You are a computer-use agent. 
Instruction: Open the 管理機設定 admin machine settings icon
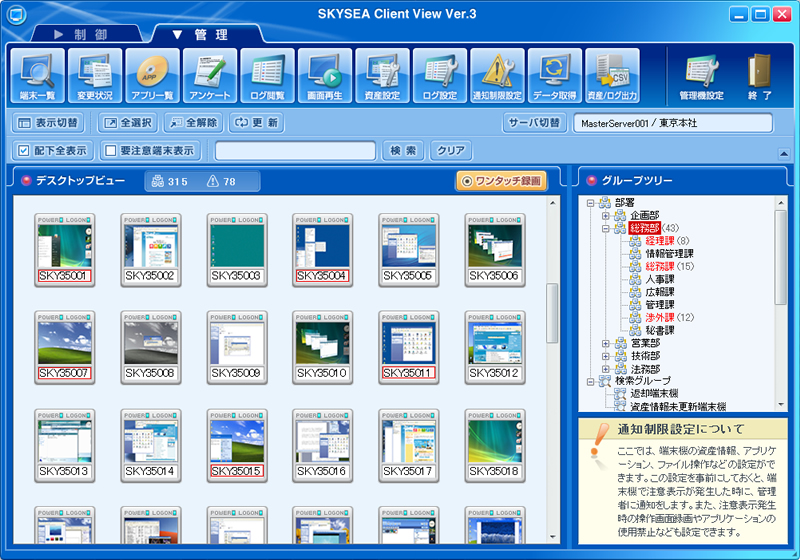click(702, 77)
